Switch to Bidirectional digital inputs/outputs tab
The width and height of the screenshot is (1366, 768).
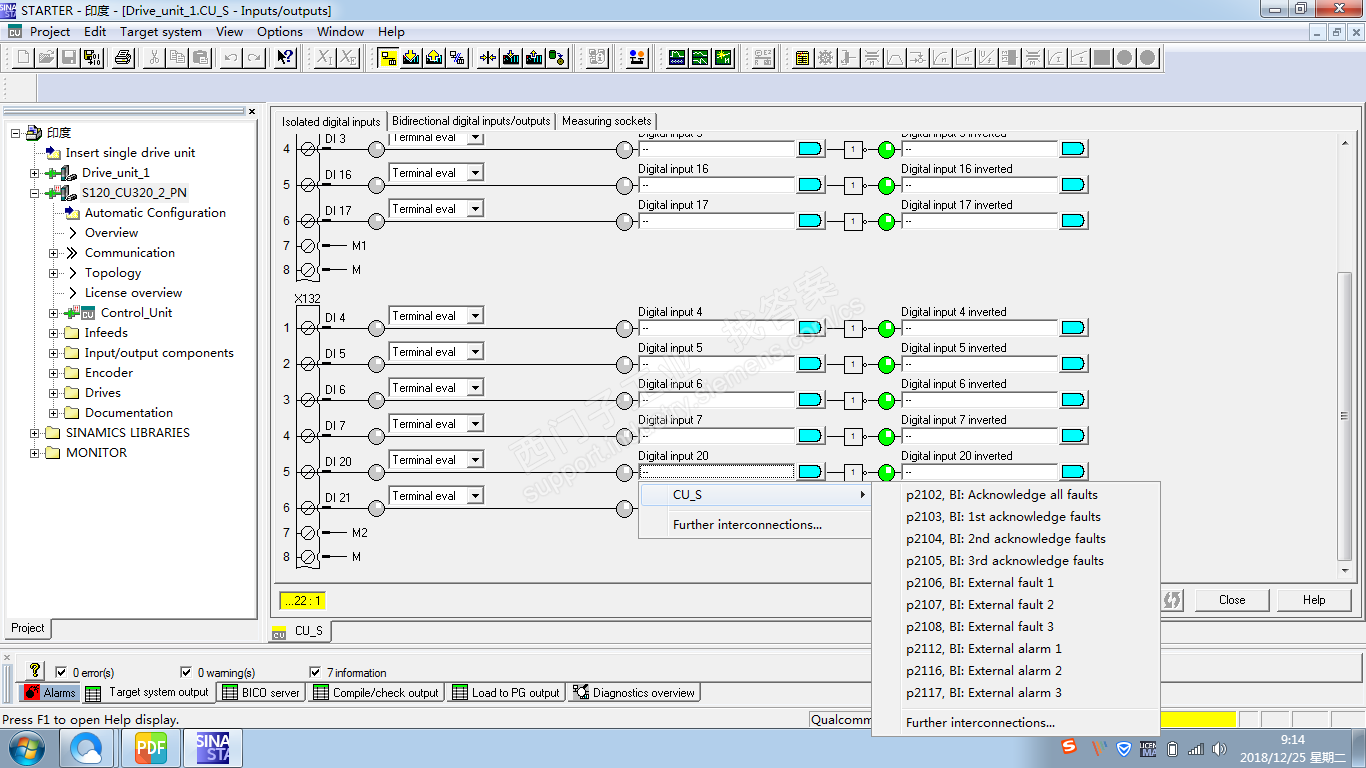point(471,121)
